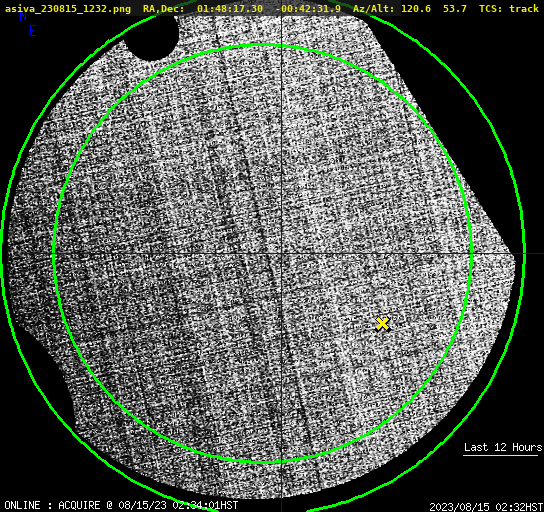544x512 pixels.
Task: Click the ONLINE : ACQUIRE status line
Action: tap(121, 505)
